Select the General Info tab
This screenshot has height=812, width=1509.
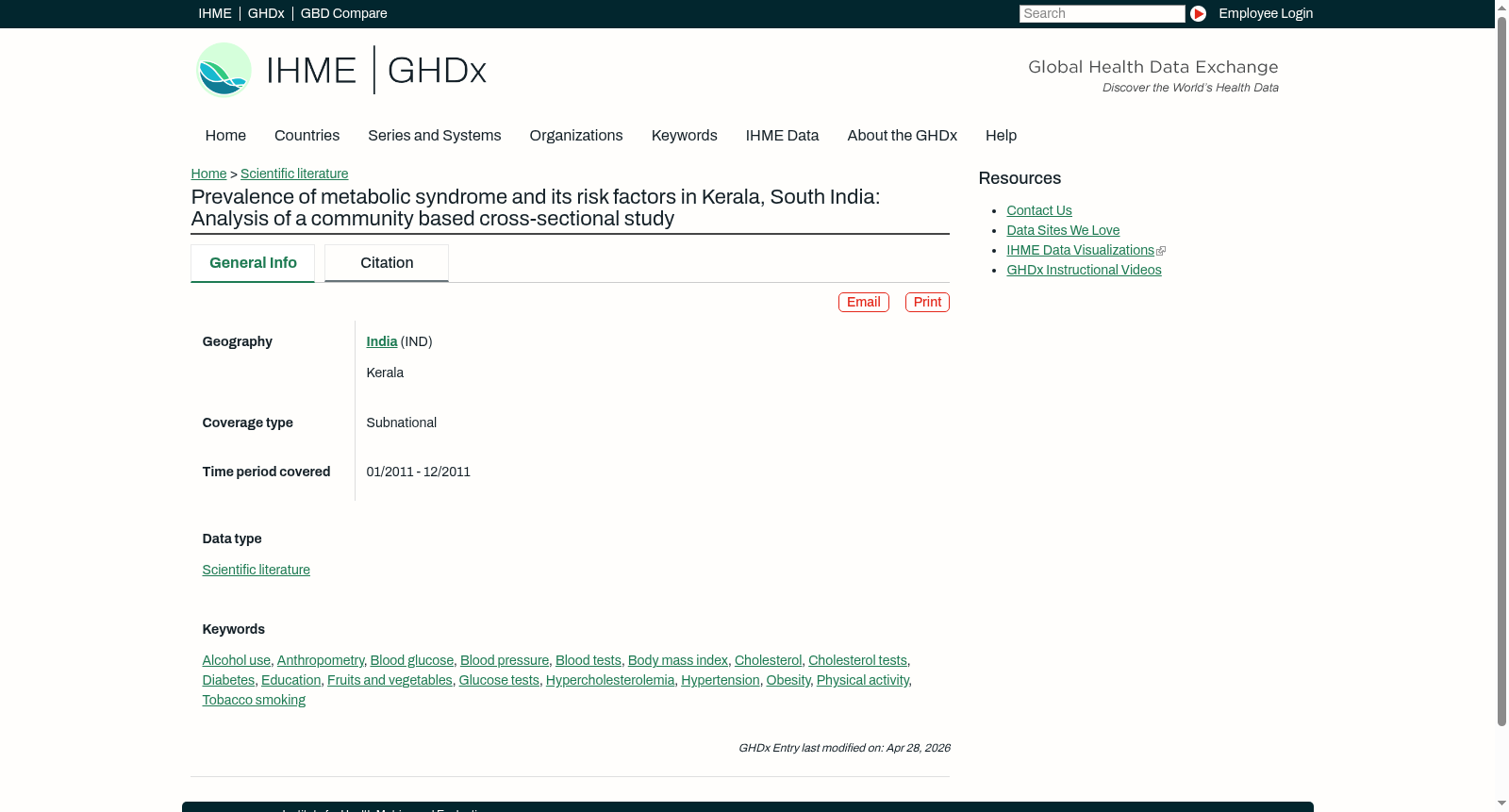pyautogui.click(x=253, y=263)
